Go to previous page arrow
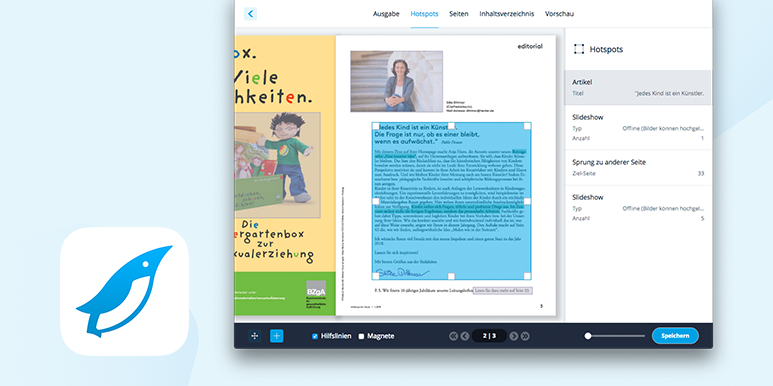The image size is (773, 386). click(x=464, y=336)
